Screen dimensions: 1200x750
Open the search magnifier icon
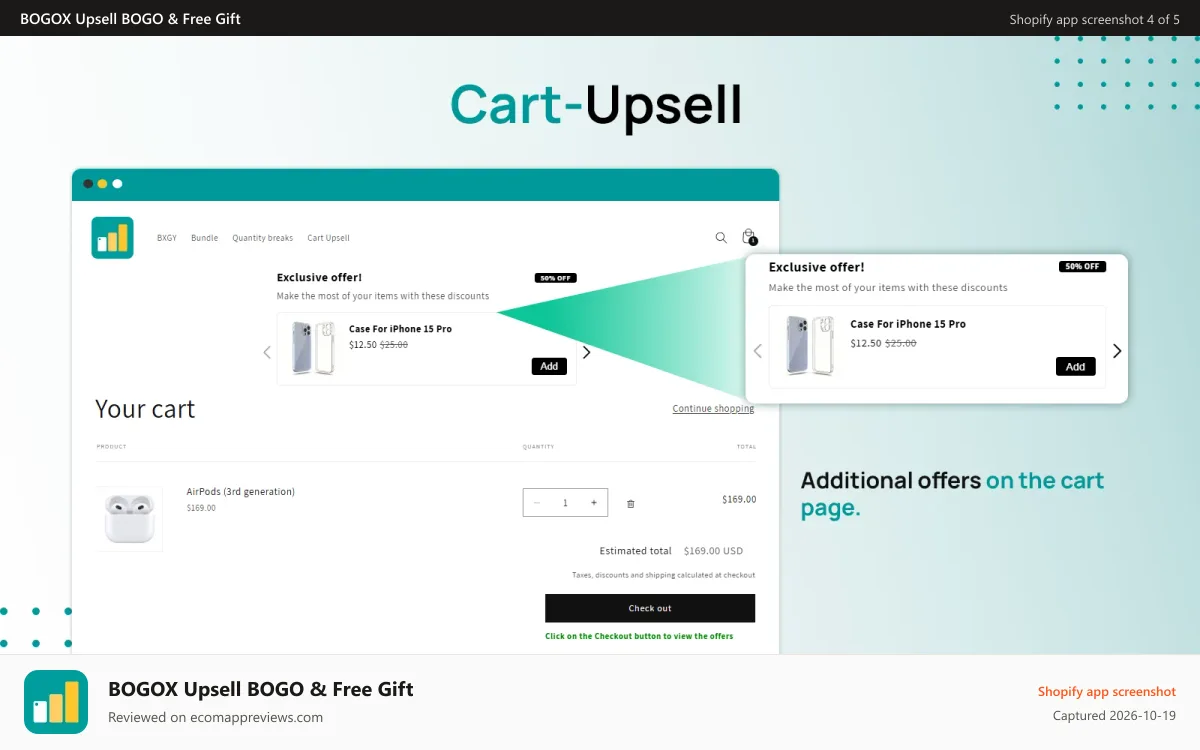[721, 238]
